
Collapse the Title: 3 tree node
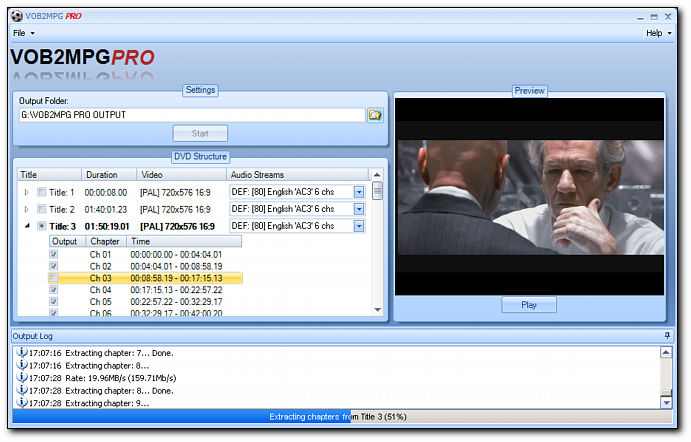pyautogui.click(x=27, y=226)
